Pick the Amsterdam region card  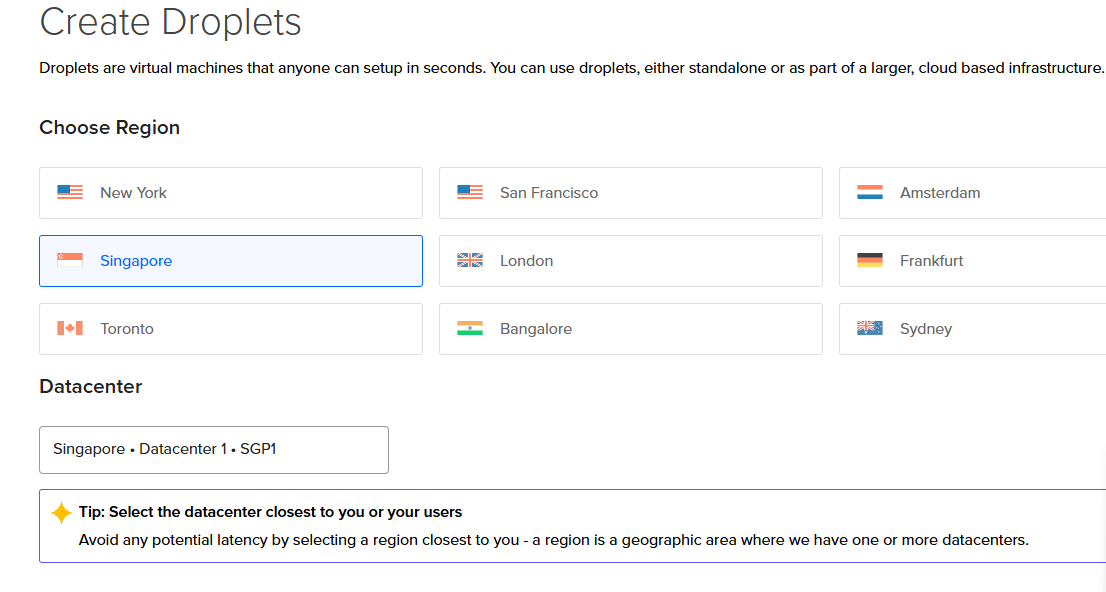coord(970,193)
